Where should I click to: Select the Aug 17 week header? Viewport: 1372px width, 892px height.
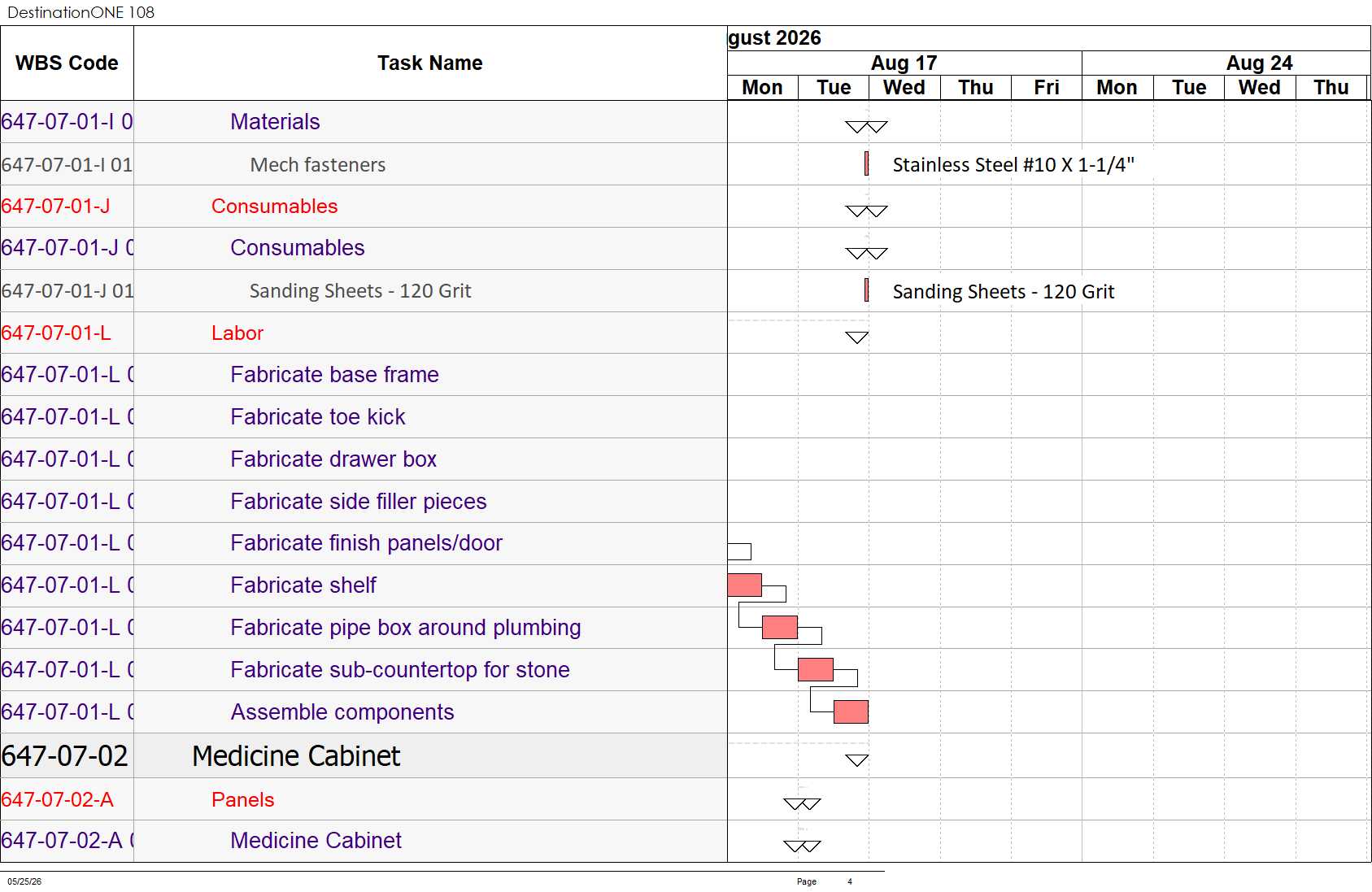[x=904, y=63]
